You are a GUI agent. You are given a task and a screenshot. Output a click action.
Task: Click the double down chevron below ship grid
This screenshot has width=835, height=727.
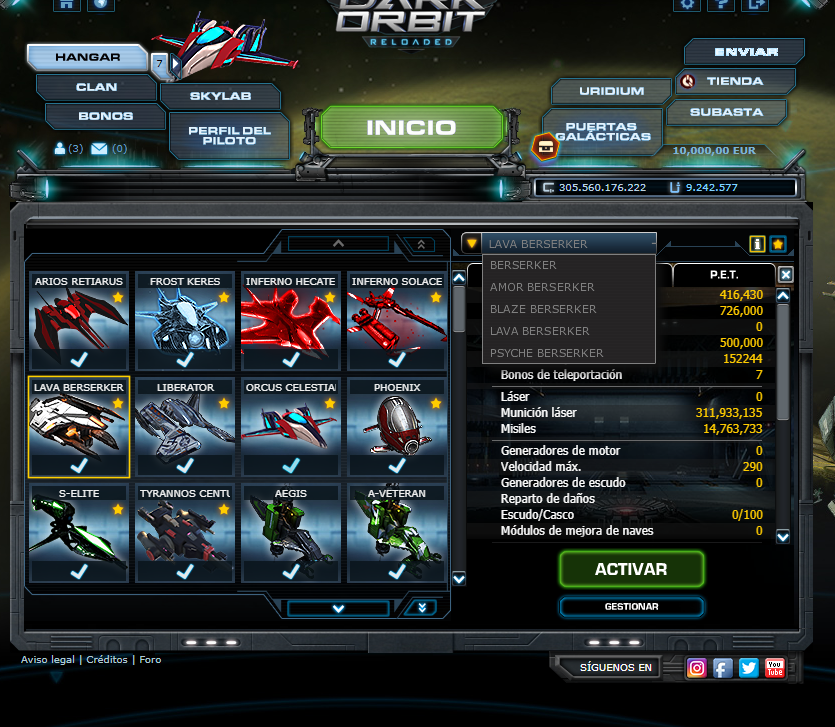click(x=422, y=608)
